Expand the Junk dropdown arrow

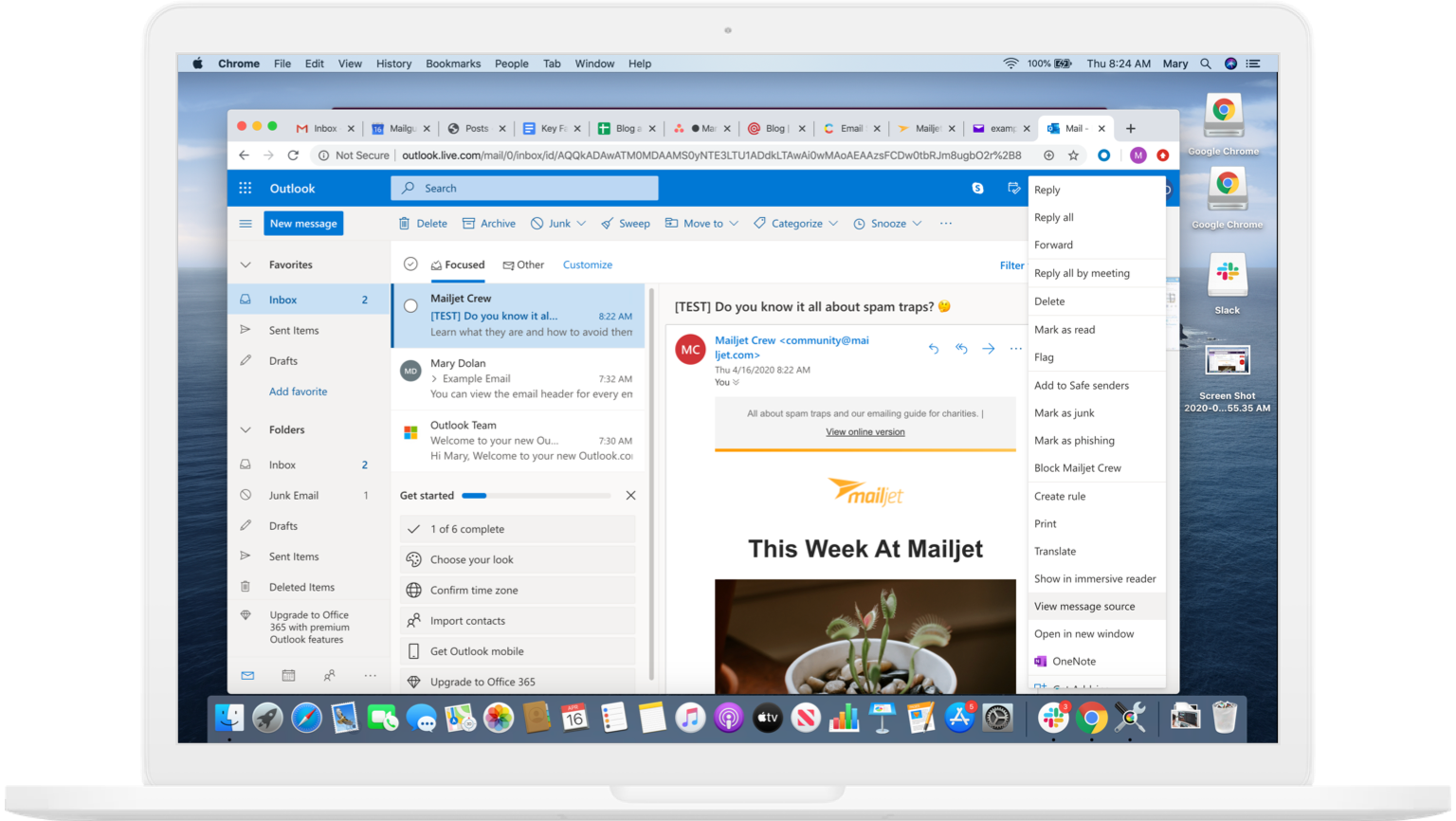[581, 224]
